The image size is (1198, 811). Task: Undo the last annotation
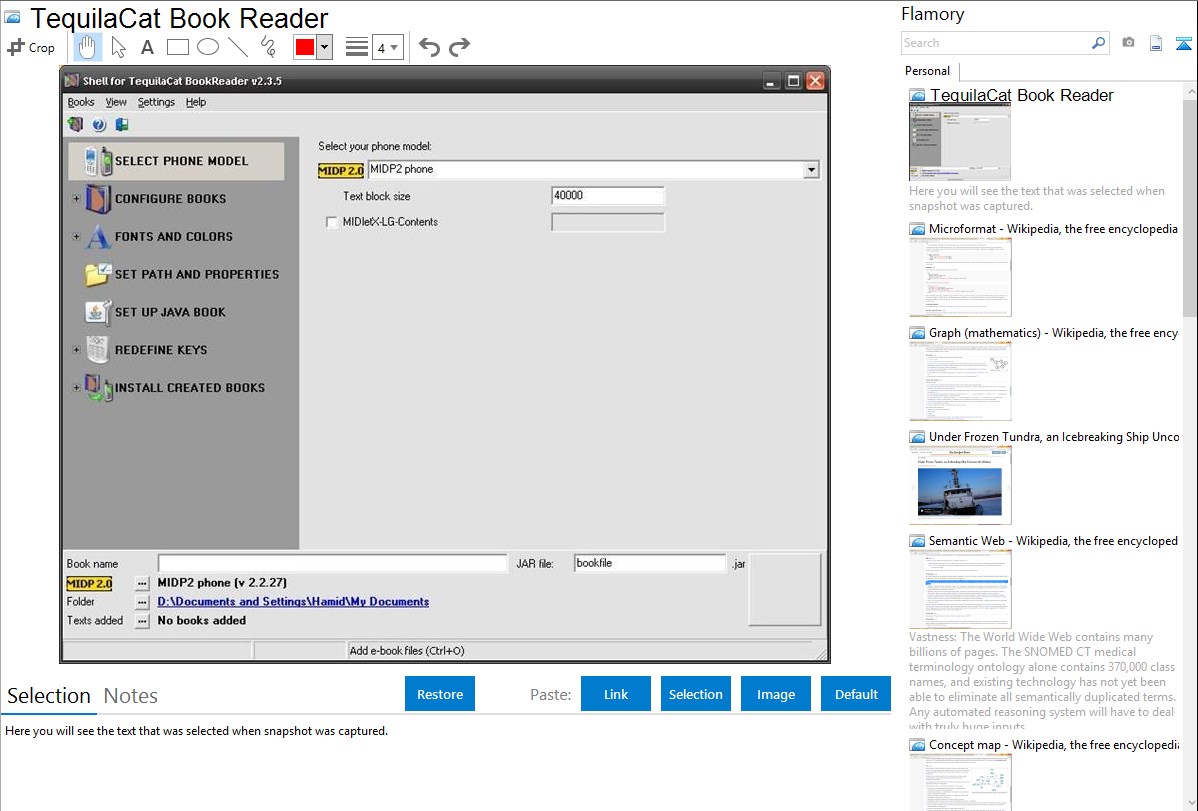coord(429,47)
